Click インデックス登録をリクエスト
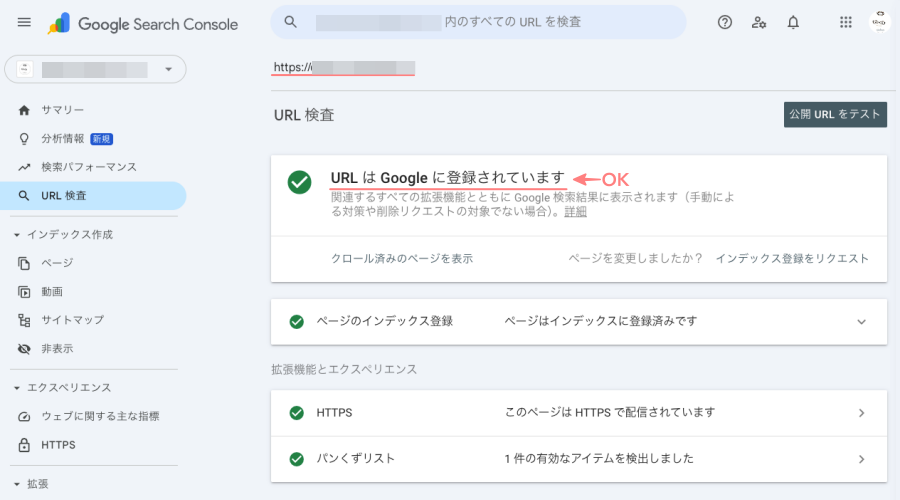 pyautogui.click(x=792, y=259)
